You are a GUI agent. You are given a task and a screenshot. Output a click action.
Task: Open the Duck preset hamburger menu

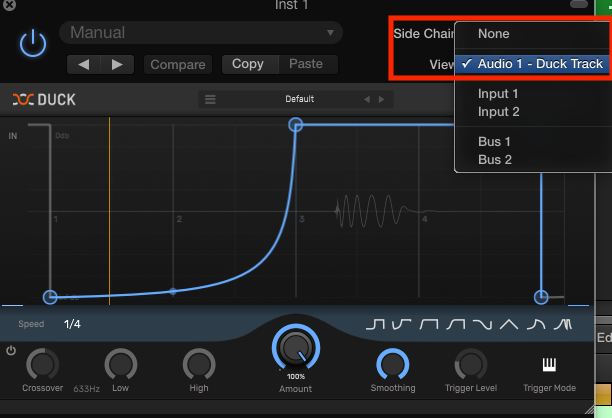[x=210, y=99]
